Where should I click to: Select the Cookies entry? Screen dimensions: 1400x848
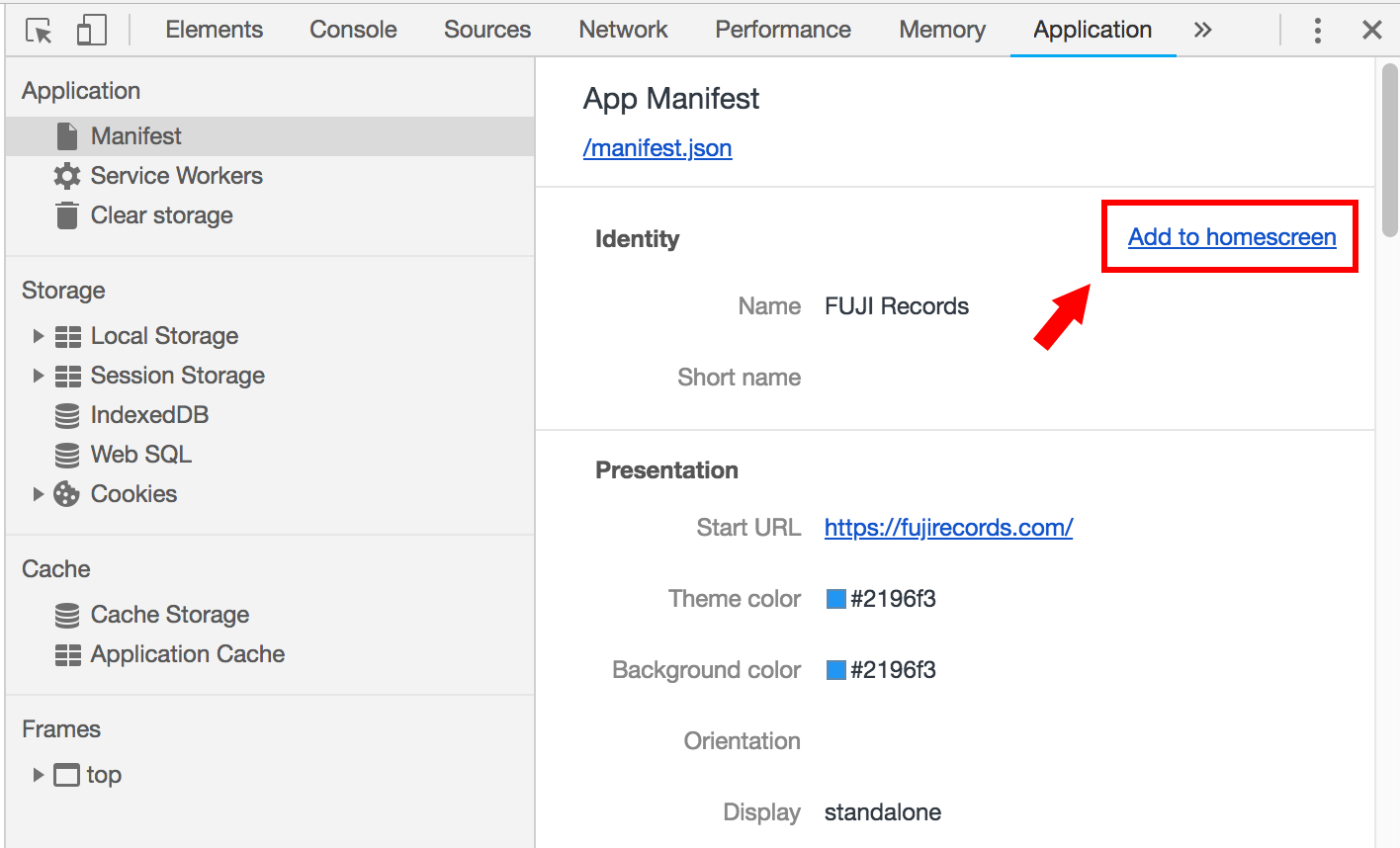click(133, 494)
